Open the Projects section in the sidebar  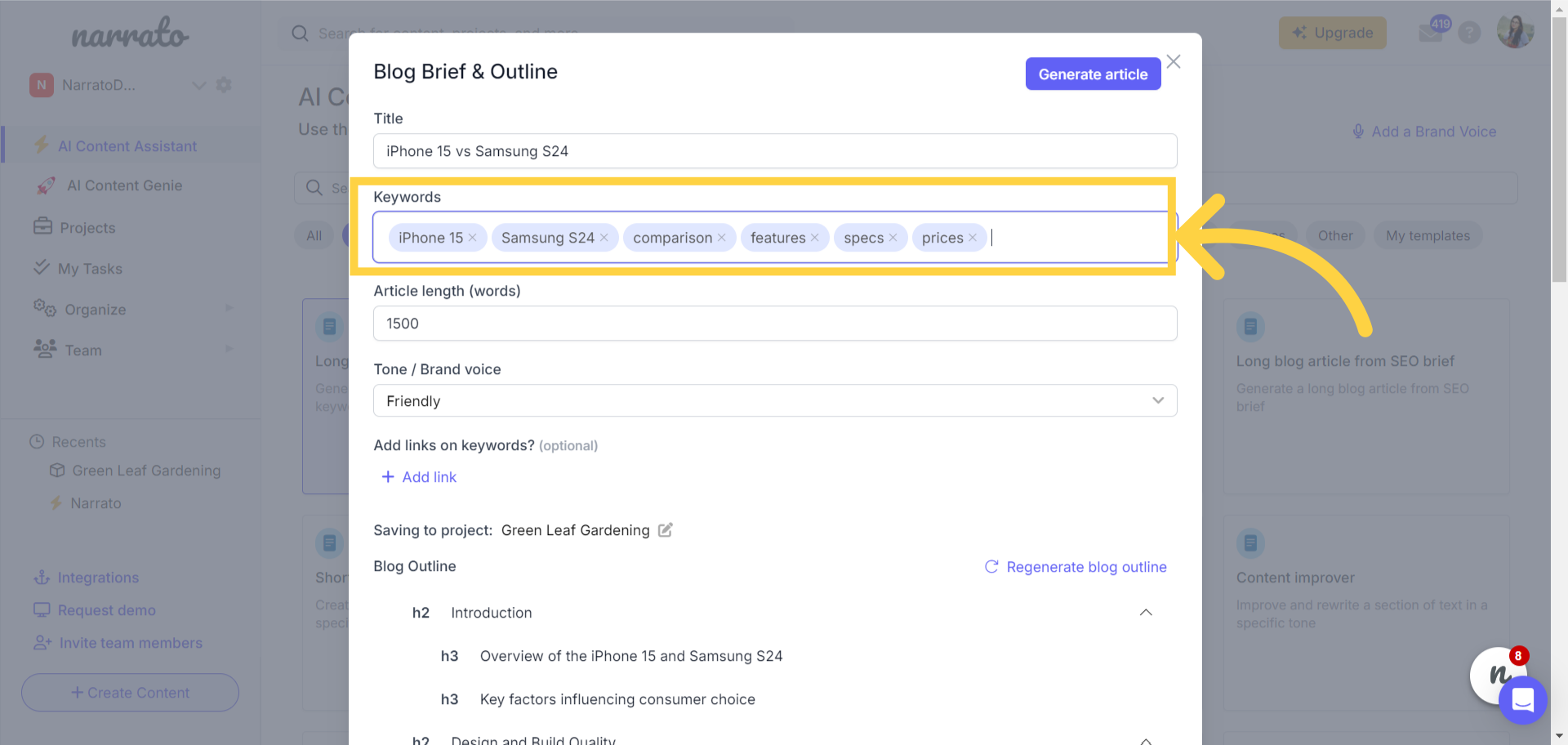(87, 227)
